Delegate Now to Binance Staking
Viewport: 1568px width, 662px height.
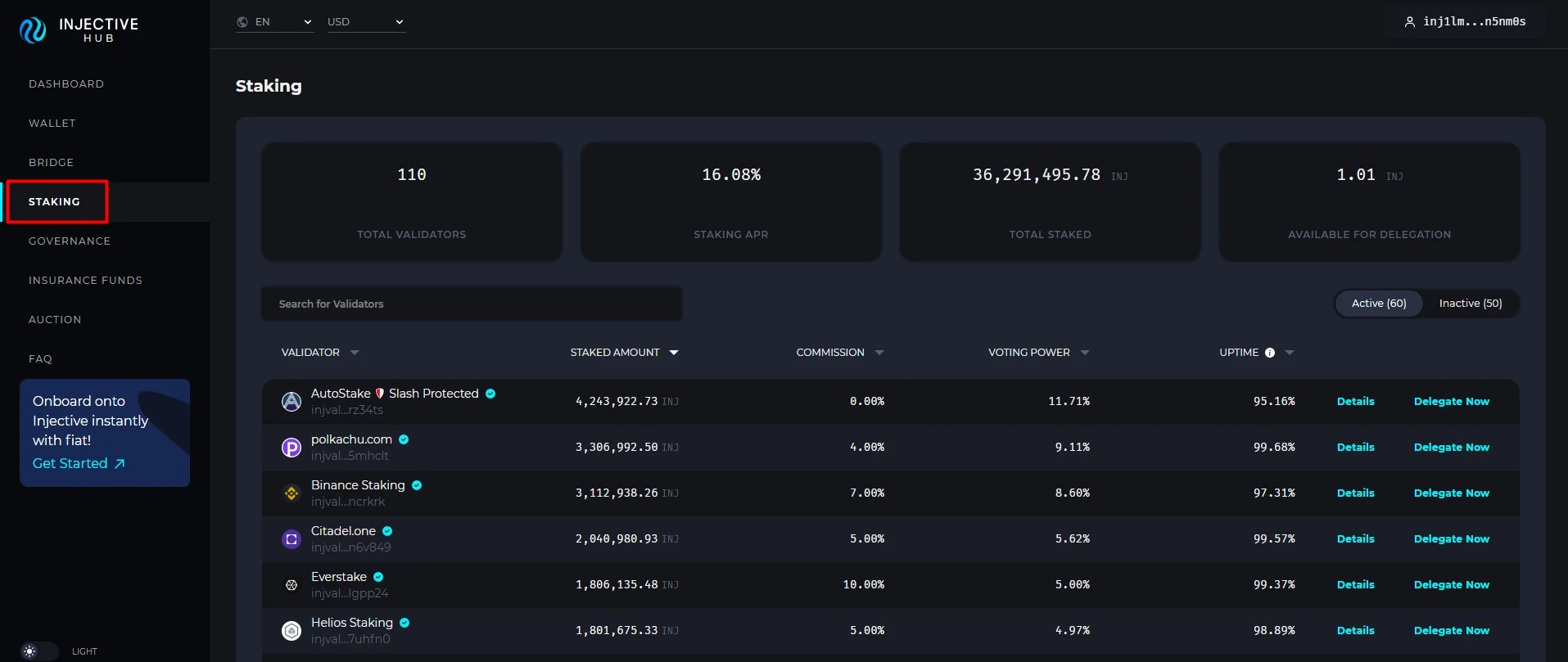coord(1452,493)
